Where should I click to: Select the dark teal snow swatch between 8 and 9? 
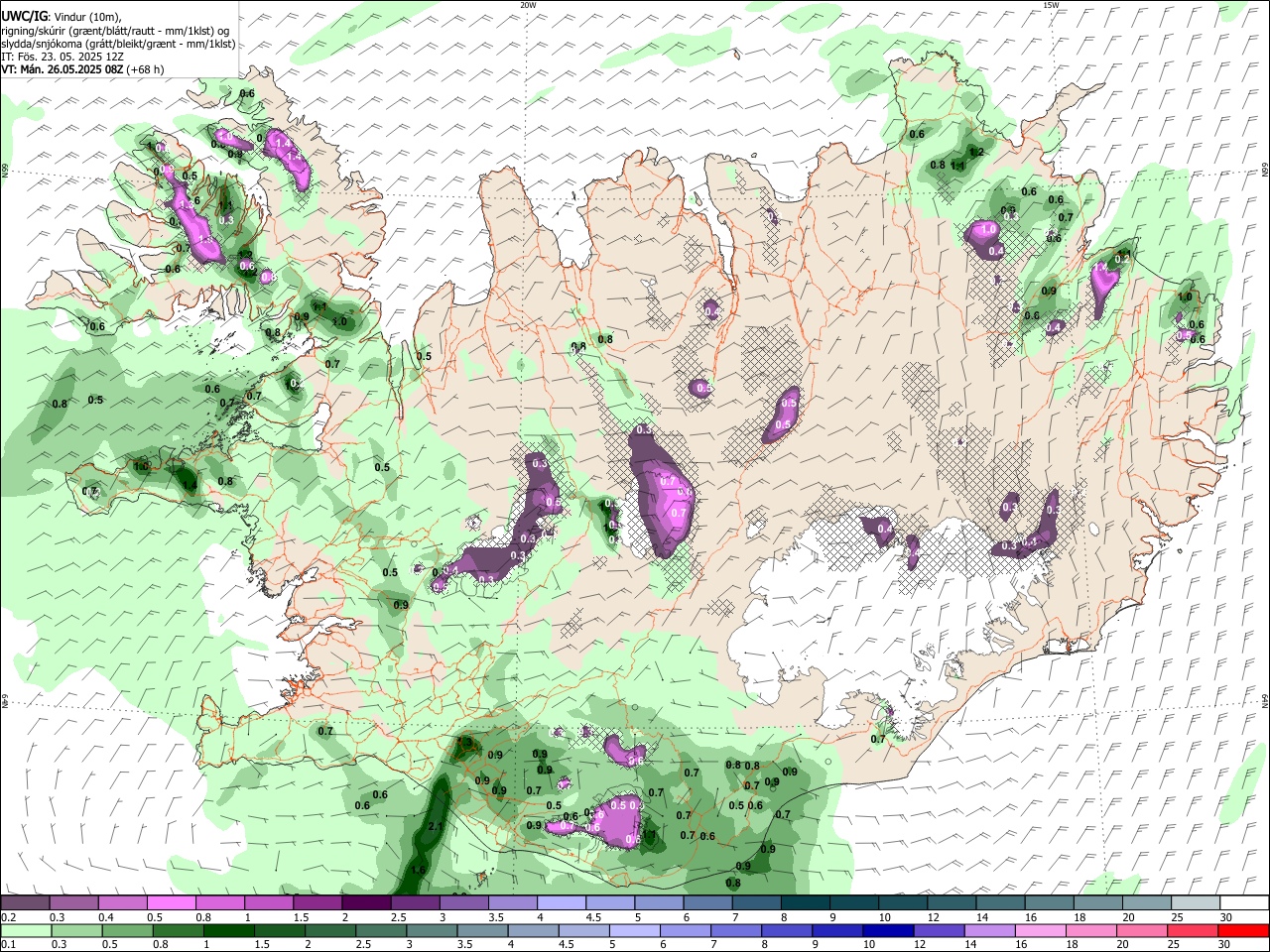point(806,902)
